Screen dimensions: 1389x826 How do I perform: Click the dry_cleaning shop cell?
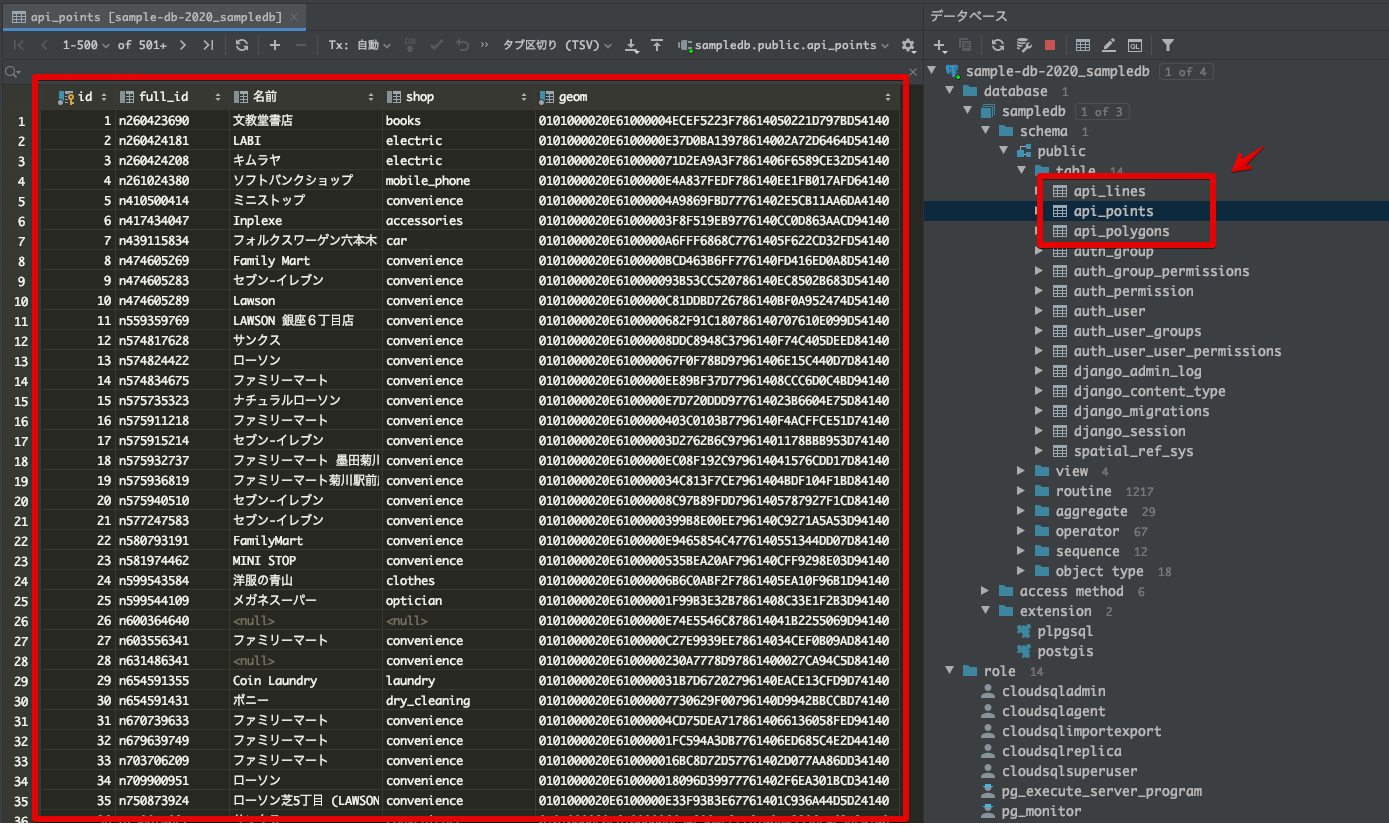point(458,701)
